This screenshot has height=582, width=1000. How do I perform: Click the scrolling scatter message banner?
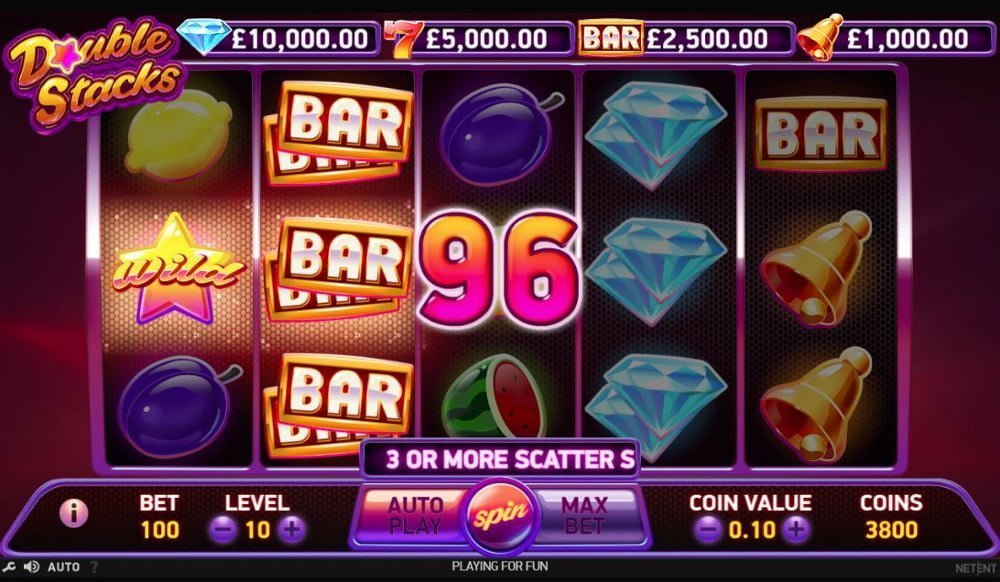pyautogui.click(x=501, y=458)
